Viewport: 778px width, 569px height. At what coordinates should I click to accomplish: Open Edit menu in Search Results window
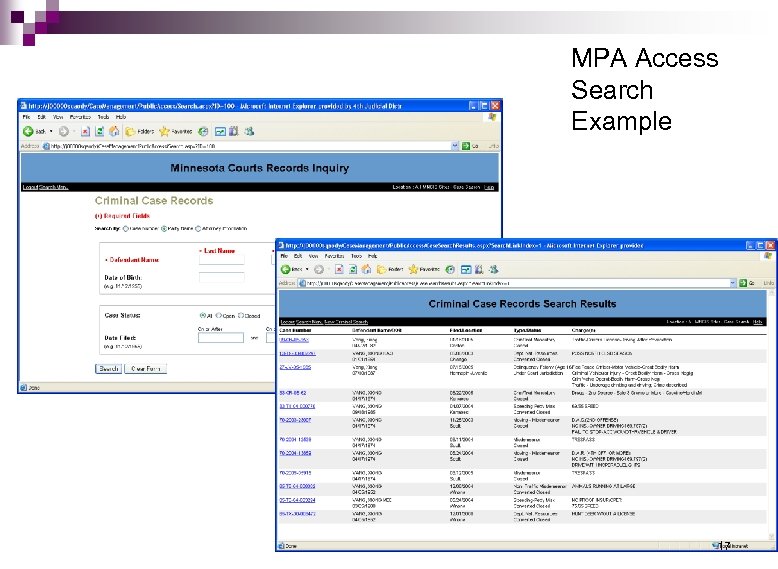pyautogui.click(x=298, y=256)
